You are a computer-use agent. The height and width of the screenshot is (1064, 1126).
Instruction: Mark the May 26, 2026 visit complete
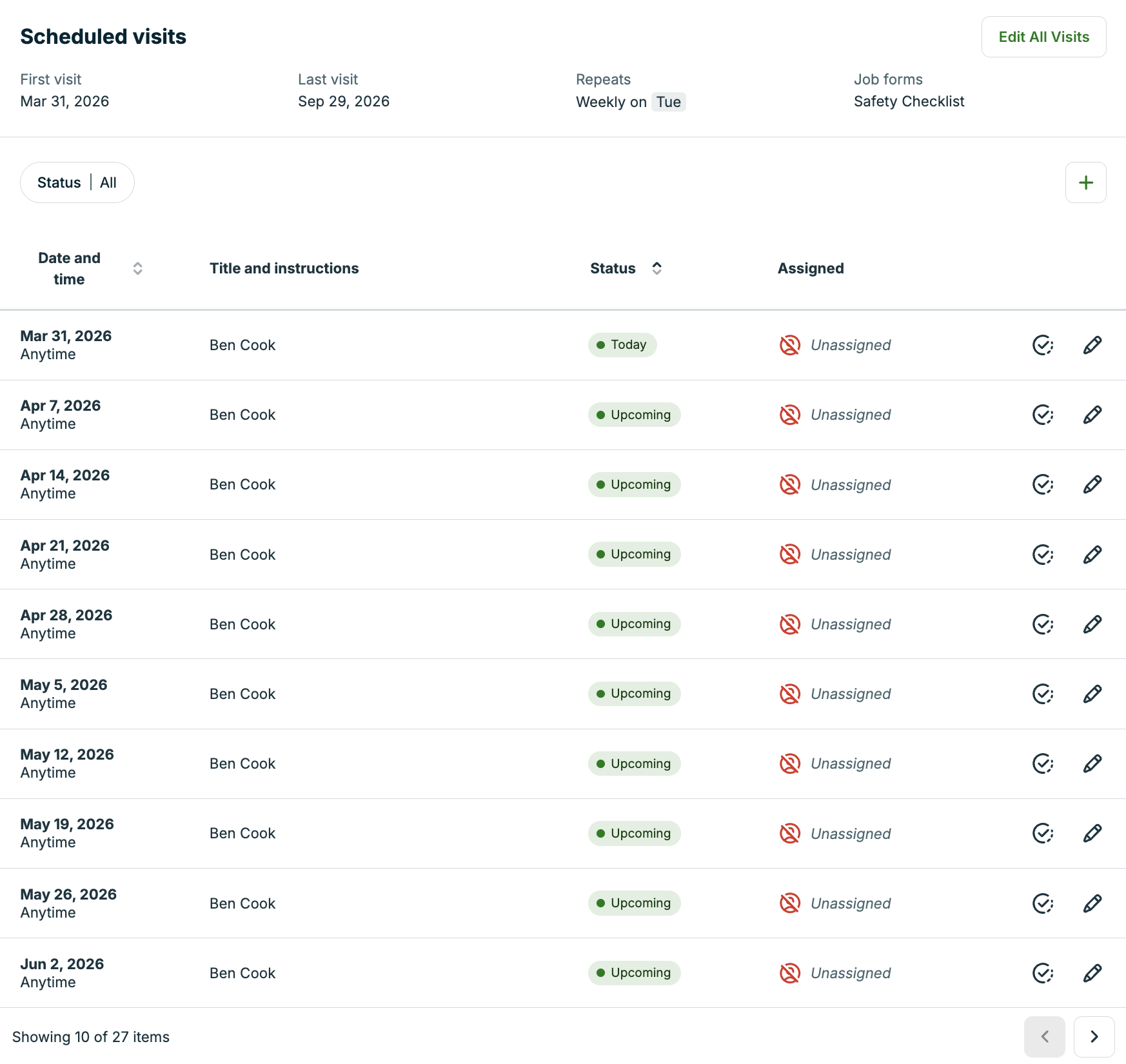(x=1042, y=903)
